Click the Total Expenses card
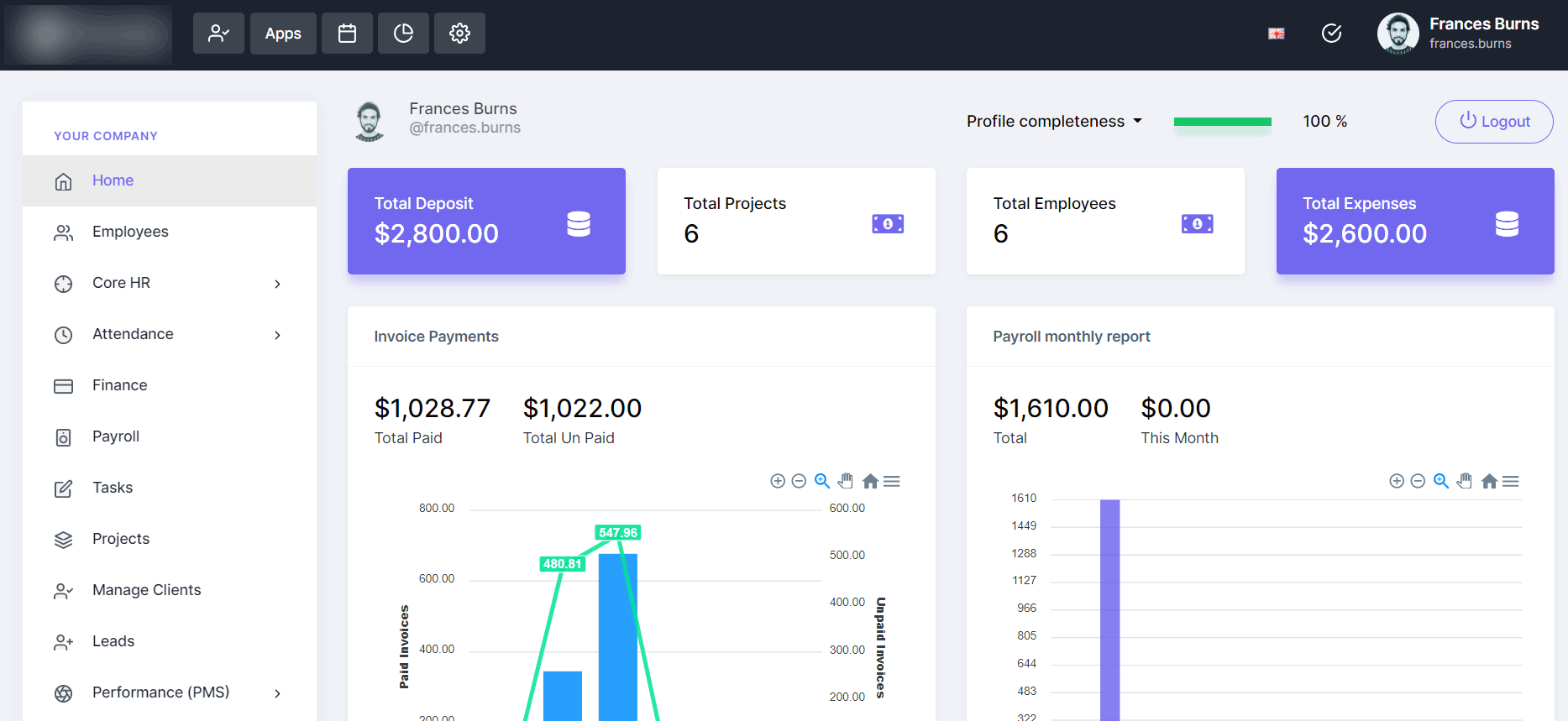 (1415, 221)
